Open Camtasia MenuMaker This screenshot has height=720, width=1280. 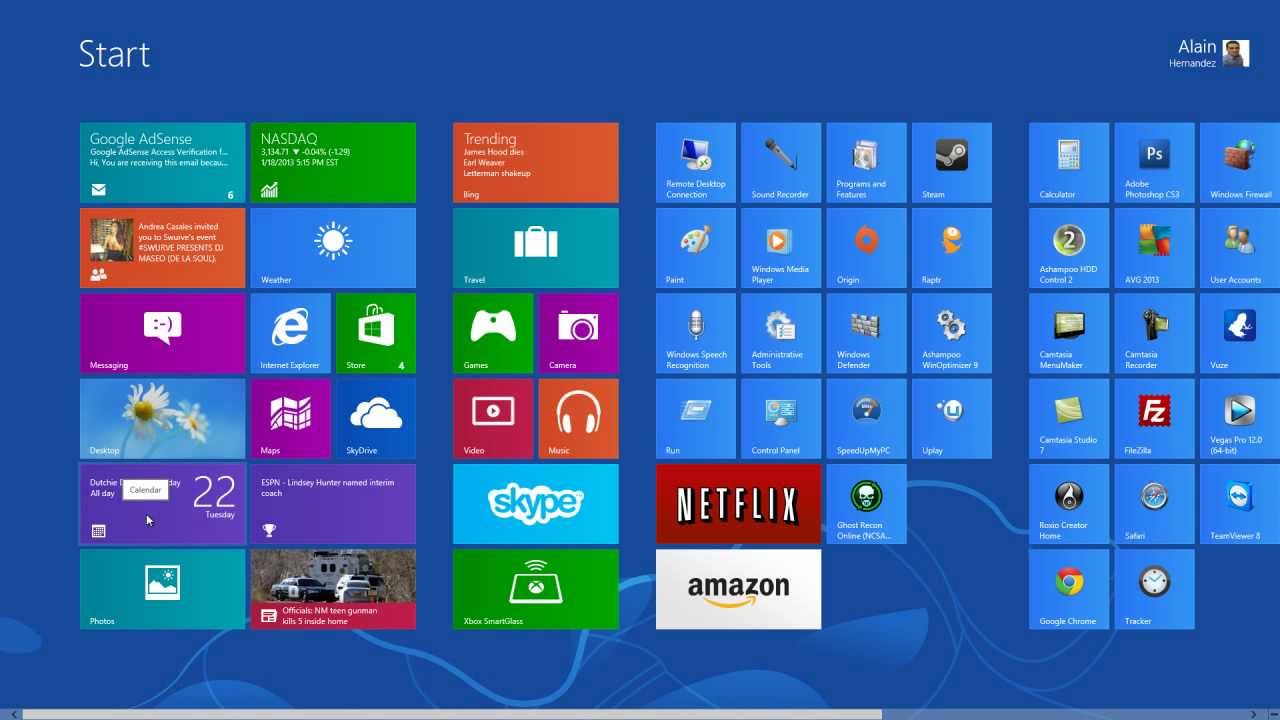(1069, 333)
